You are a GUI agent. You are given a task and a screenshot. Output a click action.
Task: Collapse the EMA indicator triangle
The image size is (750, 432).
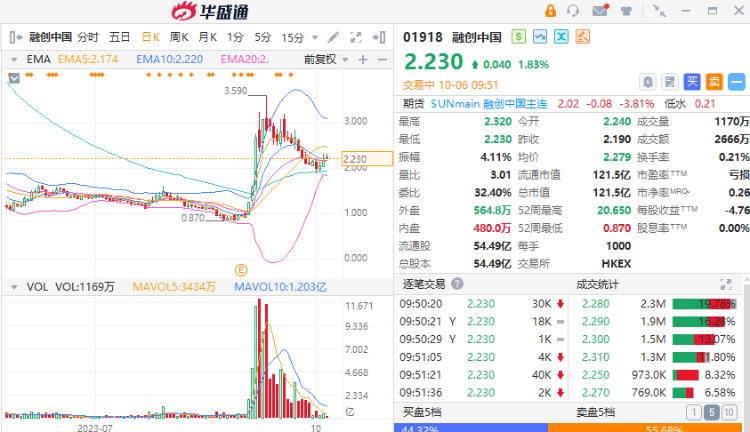(x=14, y=60)
